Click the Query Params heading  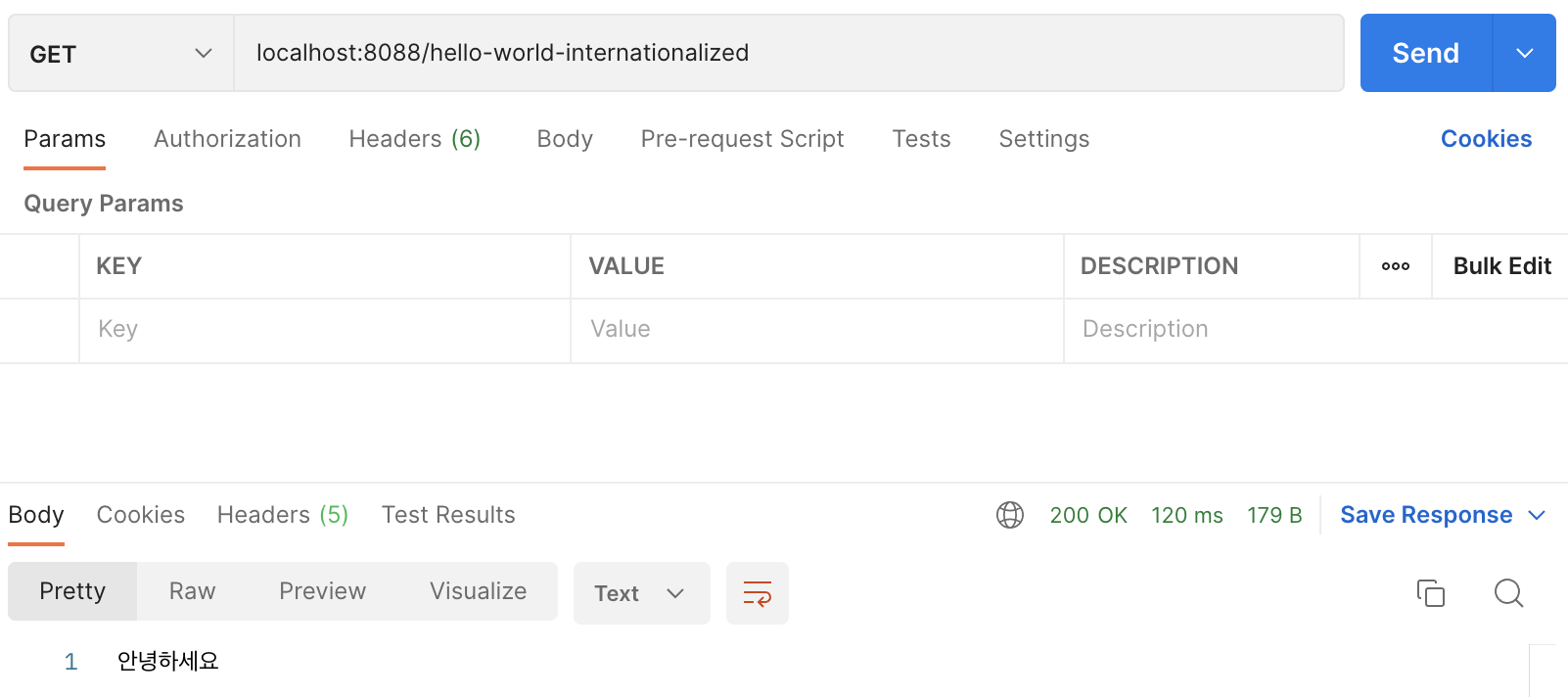(x=104, y=204)
